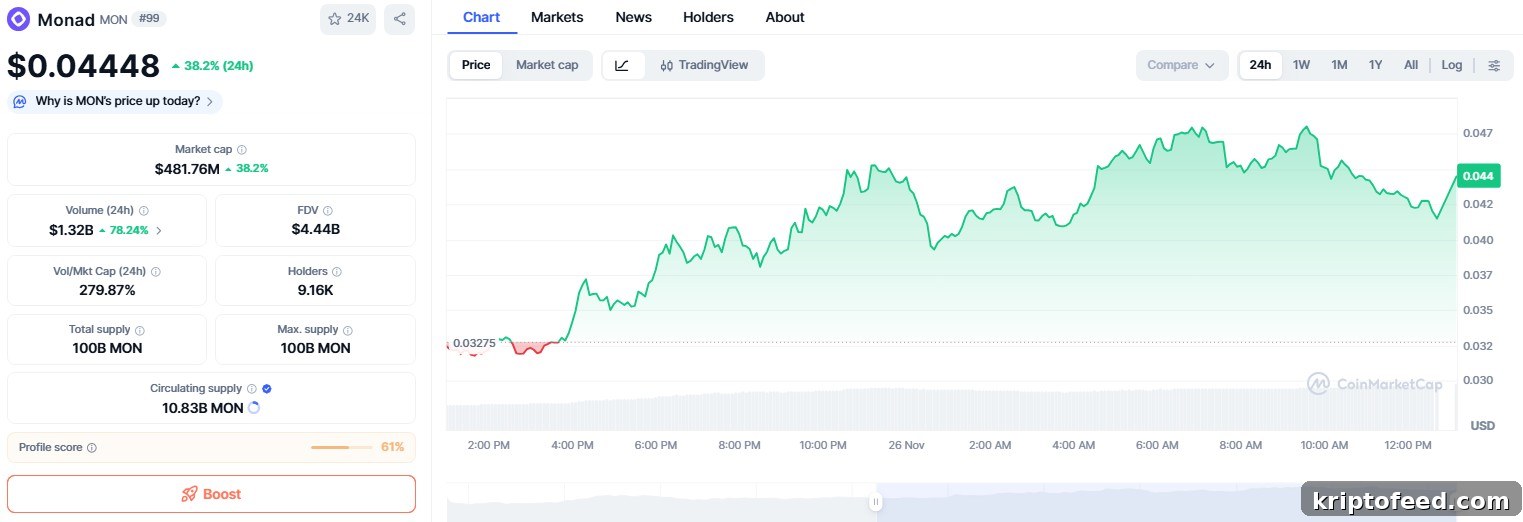Image resolution: width=1523 pixels, height=522 pixels.
Task: Select the Market cap toggle
Action: [547, 65]
